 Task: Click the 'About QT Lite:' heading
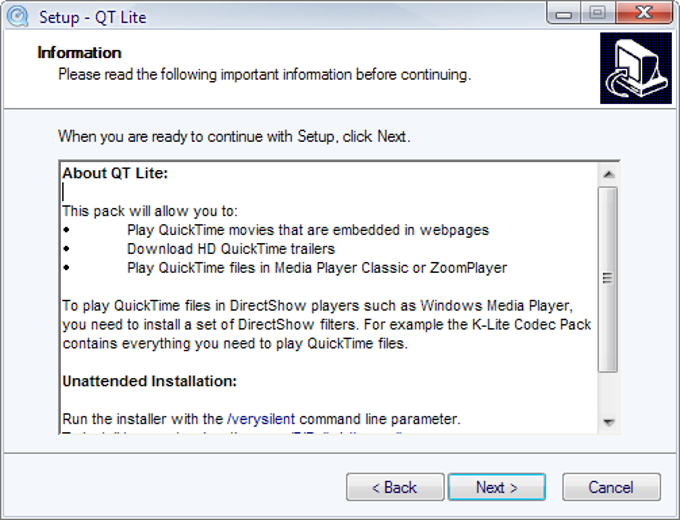coord(115,173)
